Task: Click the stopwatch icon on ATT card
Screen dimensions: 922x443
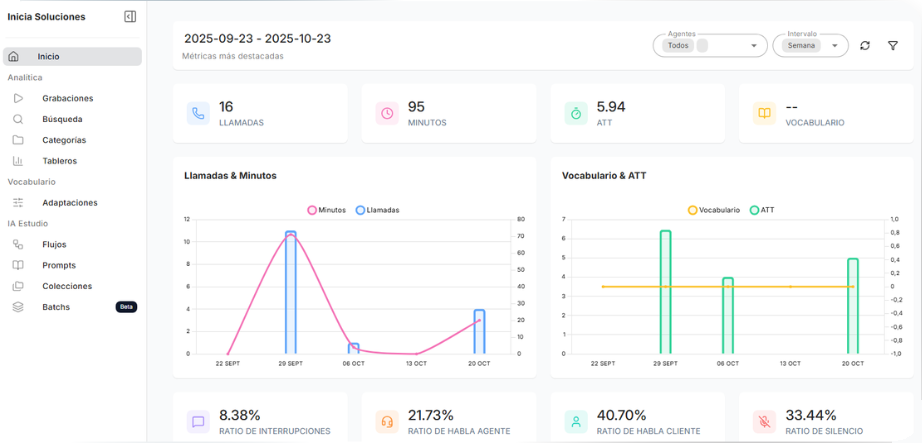Action: tap(576, 114)
